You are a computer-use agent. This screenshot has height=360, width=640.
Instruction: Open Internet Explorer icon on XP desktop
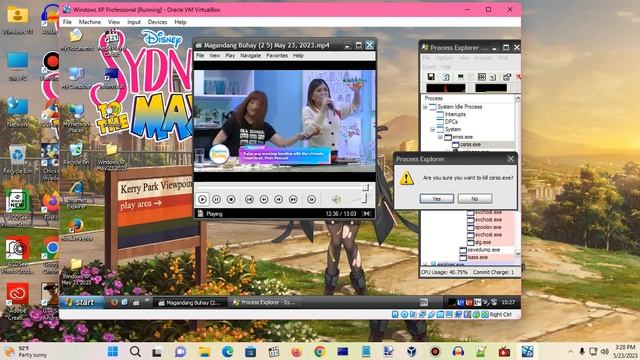pos(76,194)
